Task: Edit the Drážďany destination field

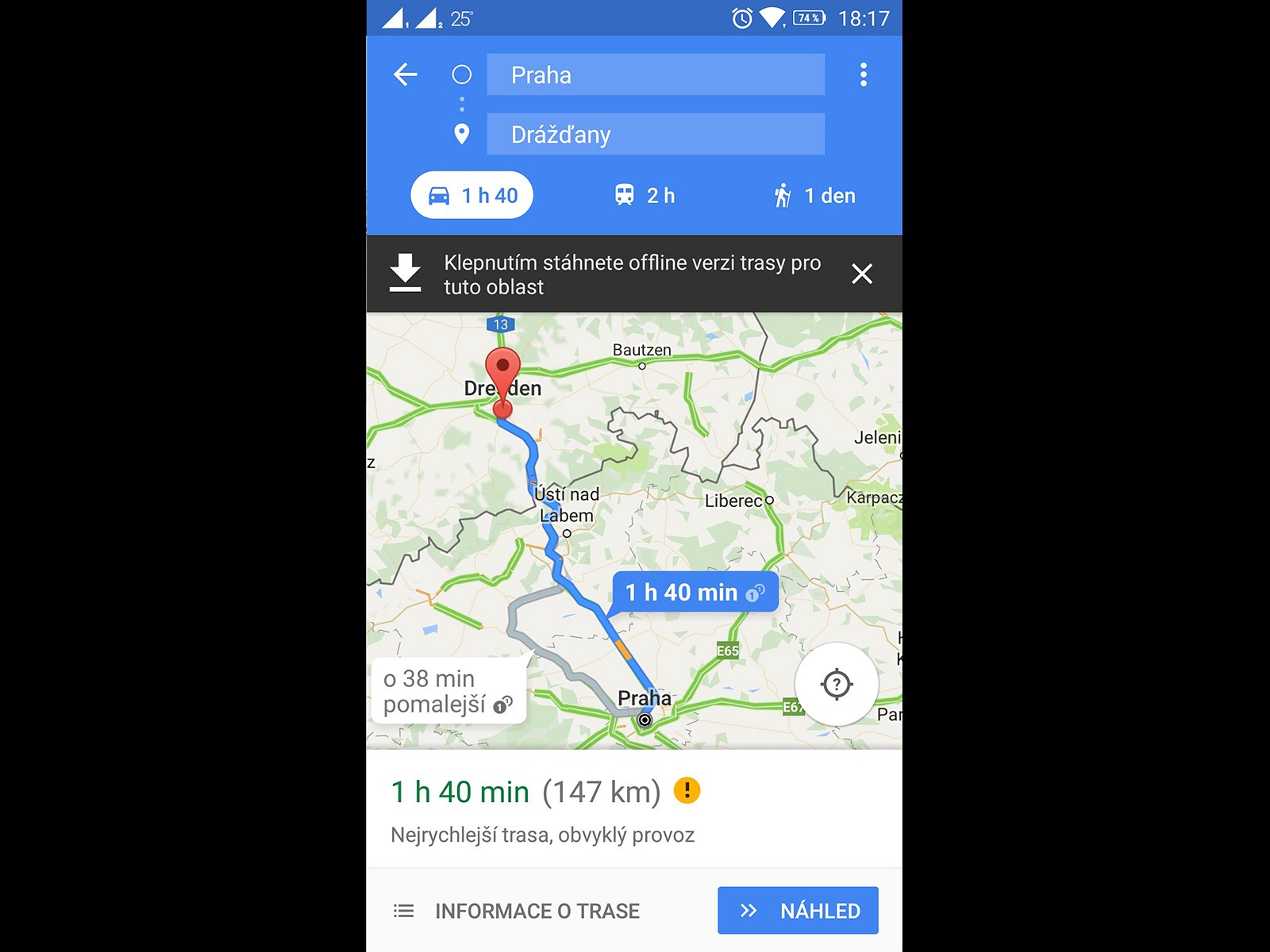Action: [x=656, y=134]
